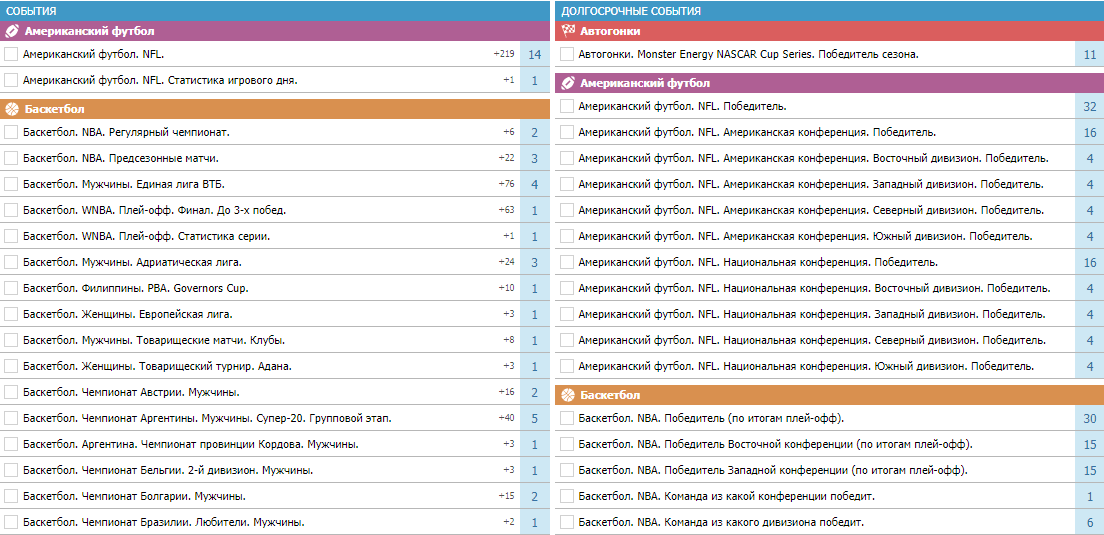1104x535 pixels.
Task: Click the +219 extra markets in NFL row
Action: [505, 54]
